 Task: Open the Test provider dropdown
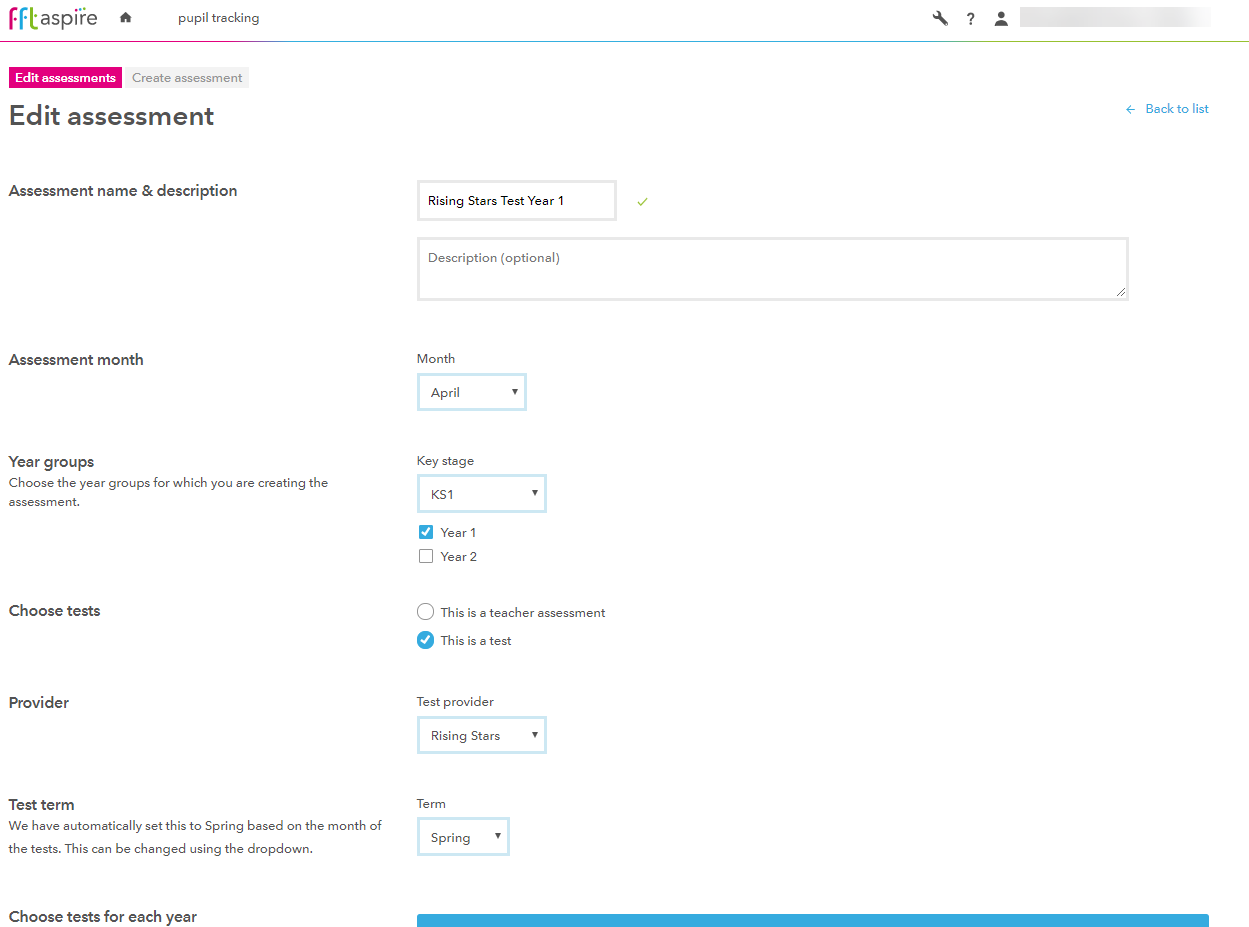(x=481, y=735)
